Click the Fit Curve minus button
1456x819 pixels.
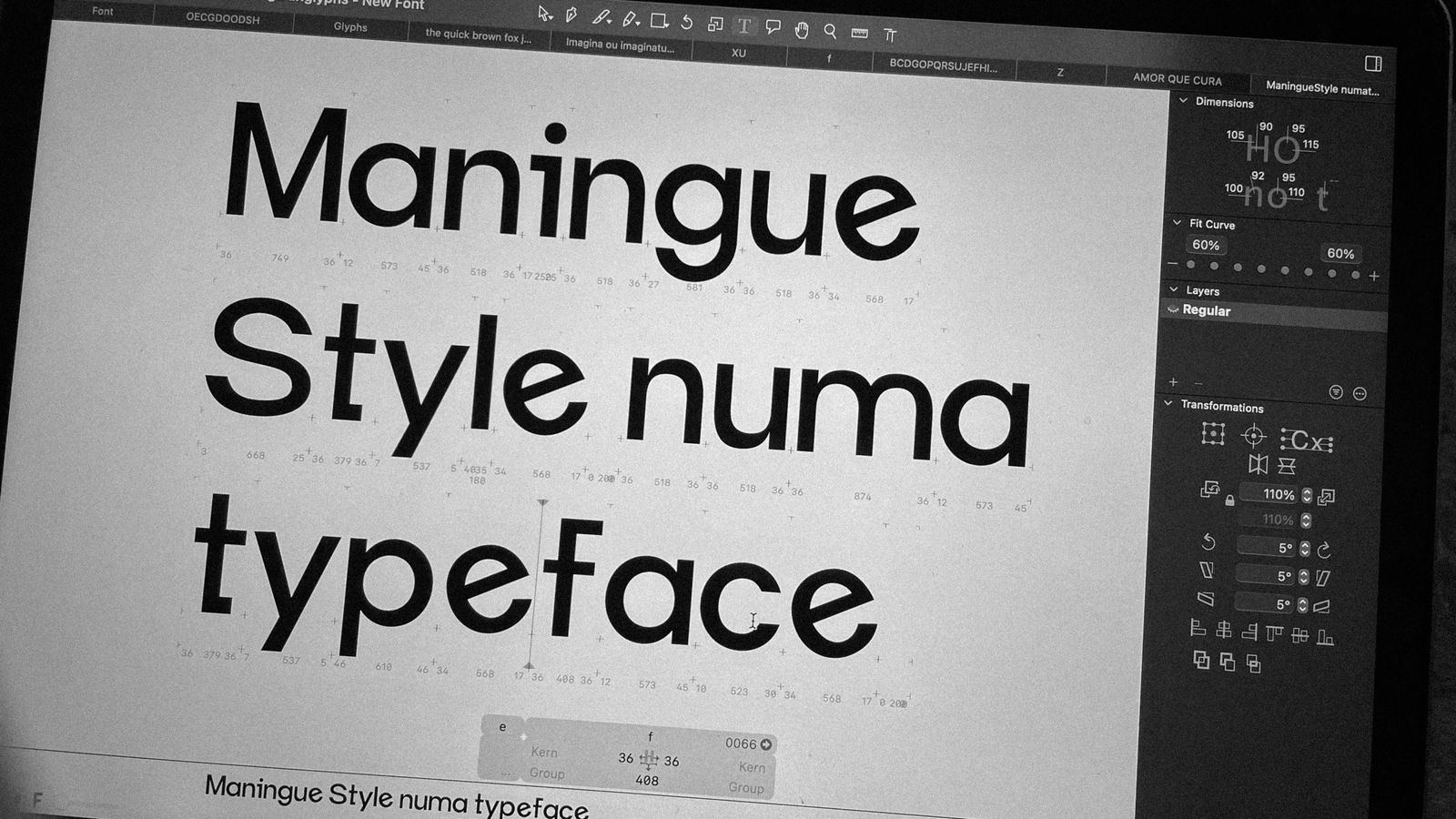[1172, 264]
